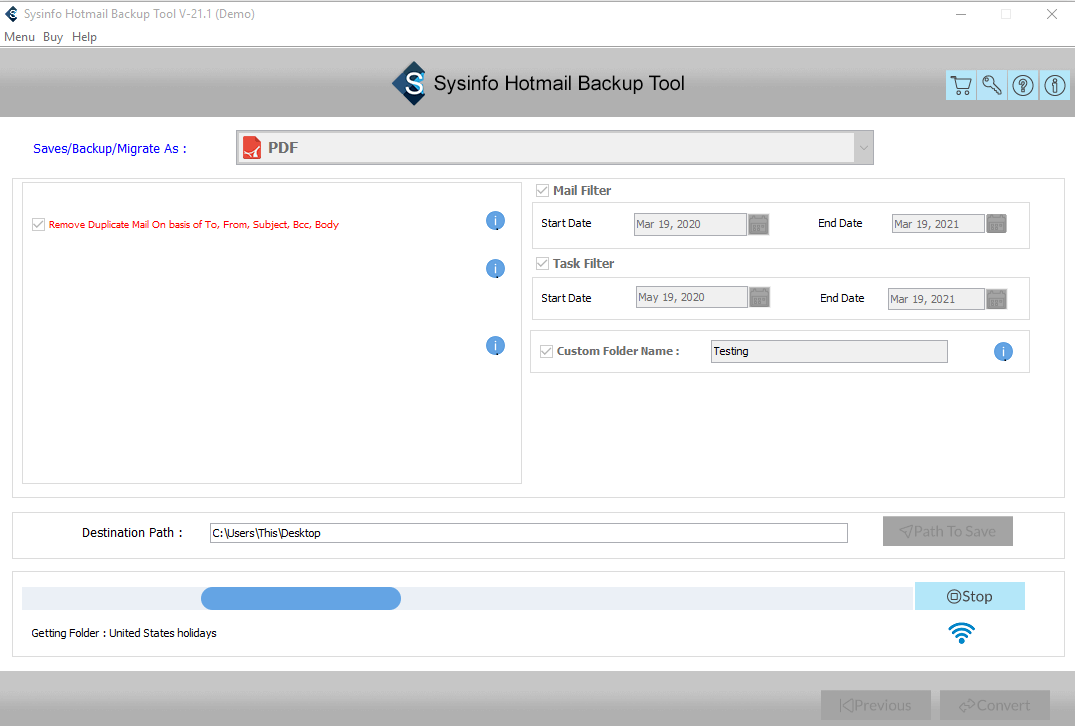
Task: Click the Destination Path input field
Action: (x=529, y=533)
